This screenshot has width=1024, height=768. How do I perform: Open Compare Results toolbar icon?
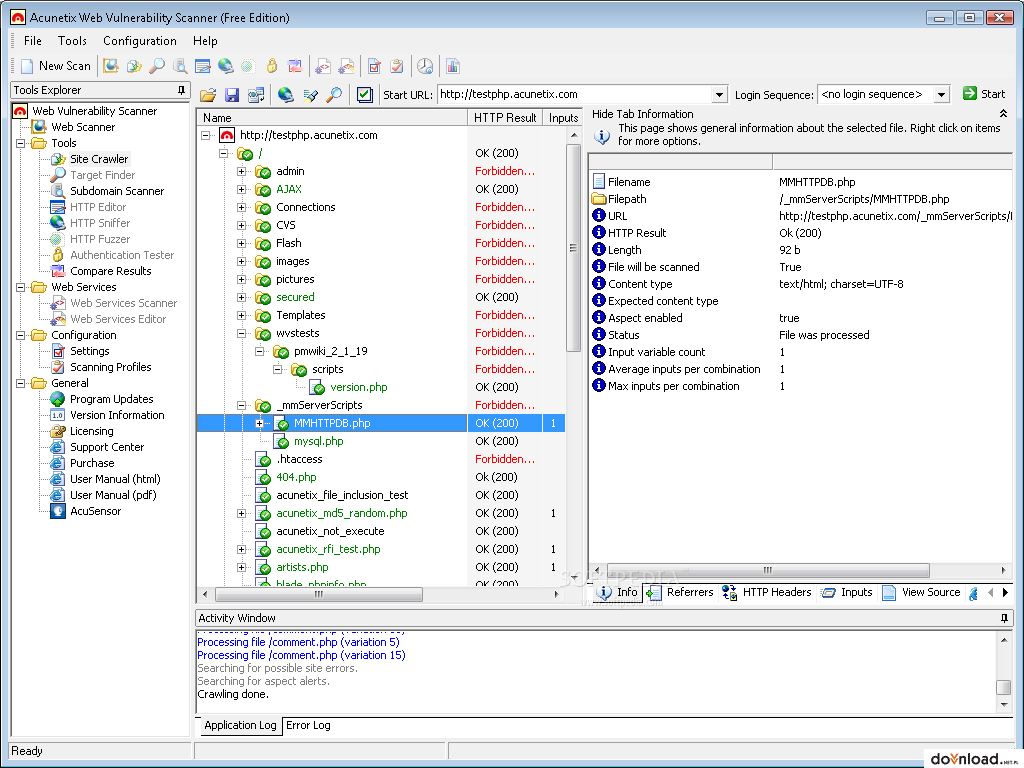(295, 66)
